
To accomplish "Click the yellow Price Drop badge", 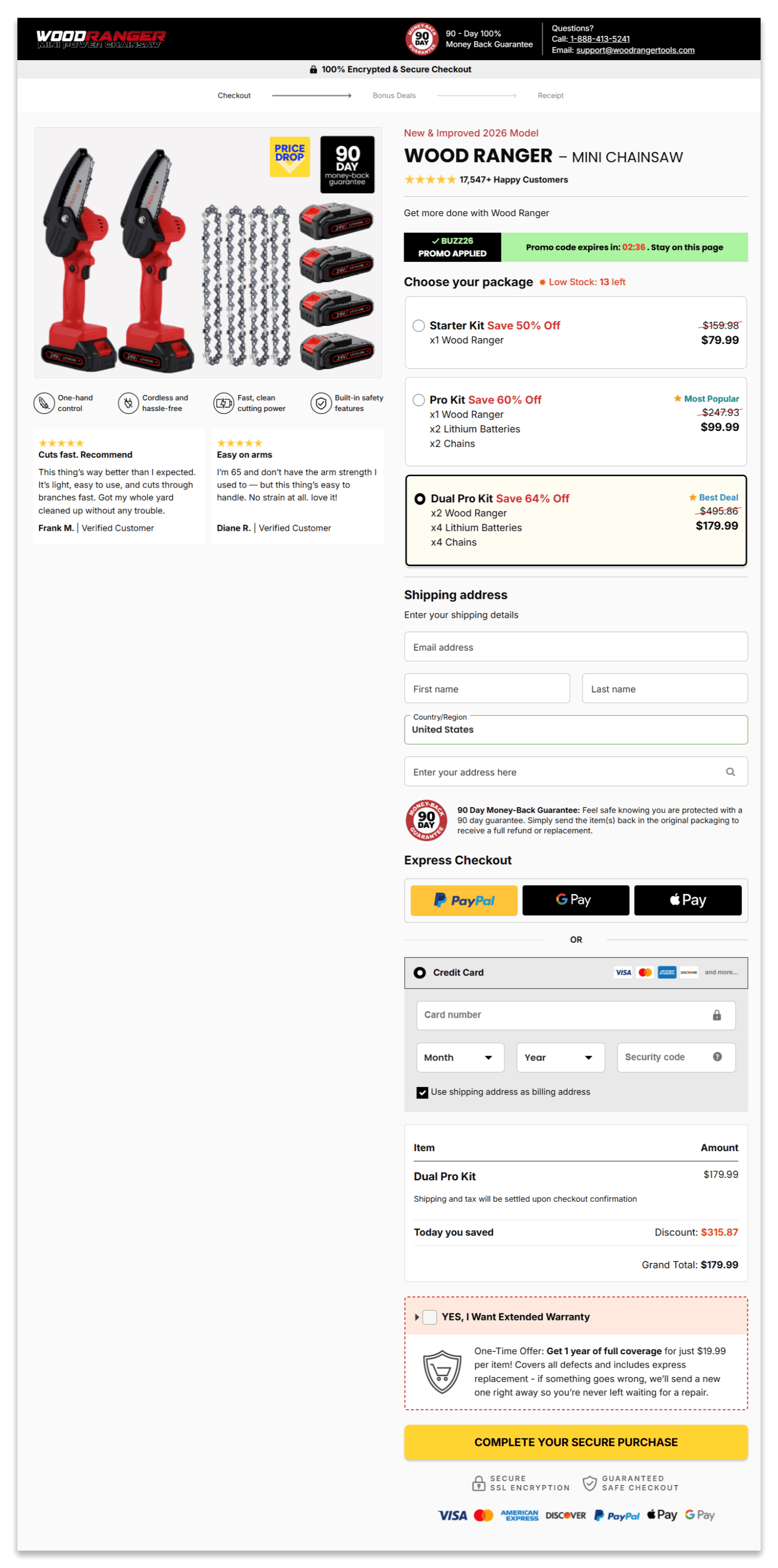I will 290,156.
